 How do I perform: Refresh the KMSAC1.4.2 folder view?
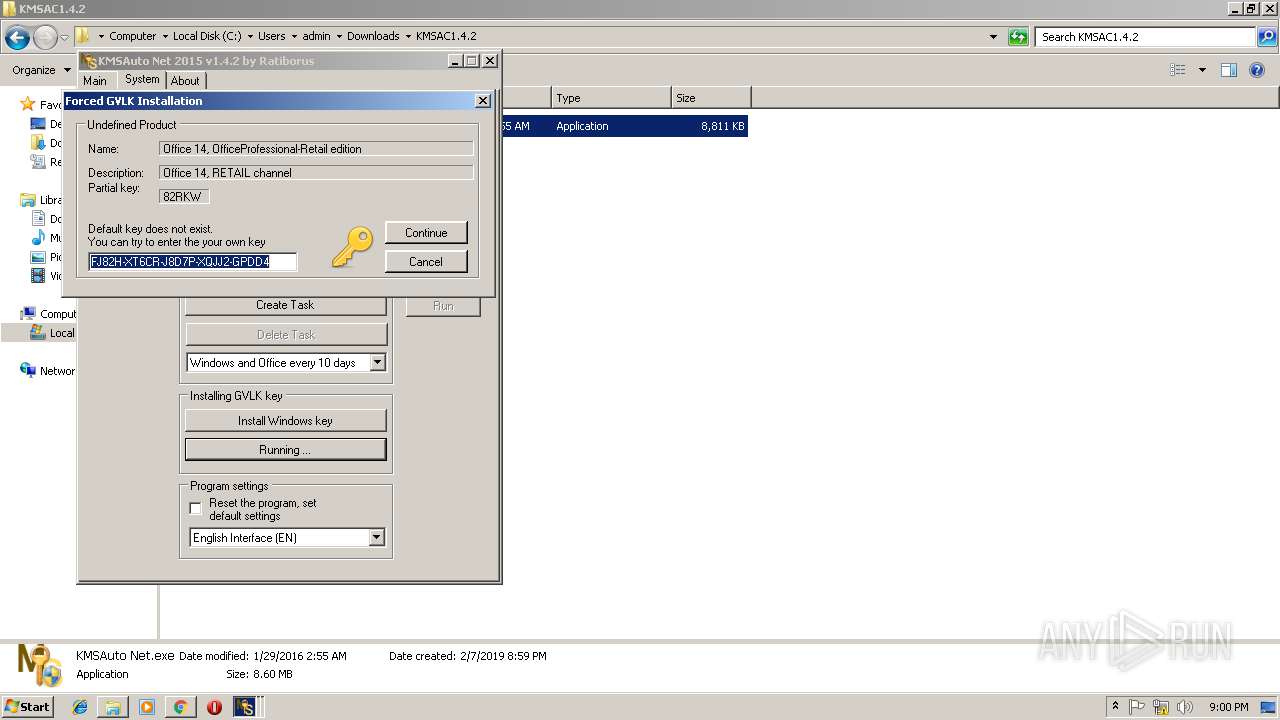click(1018, 37)
